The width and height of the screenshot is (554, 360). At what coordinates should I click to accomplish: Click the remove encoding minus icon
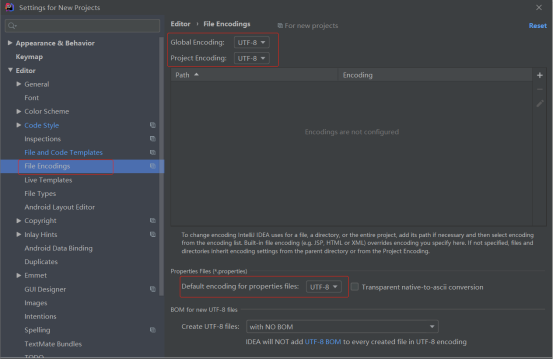click(x=540, y=89)
